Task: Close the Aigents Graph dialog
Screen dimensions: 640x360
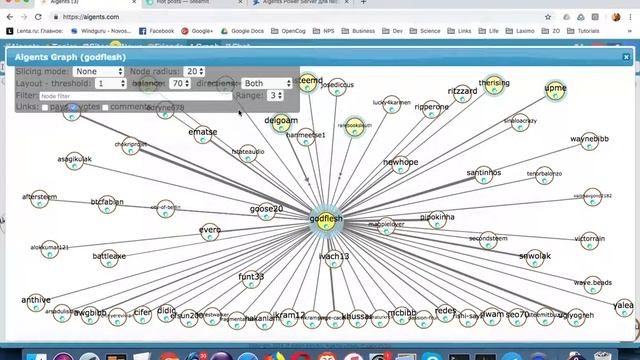Action: click(x=626, y=57)
